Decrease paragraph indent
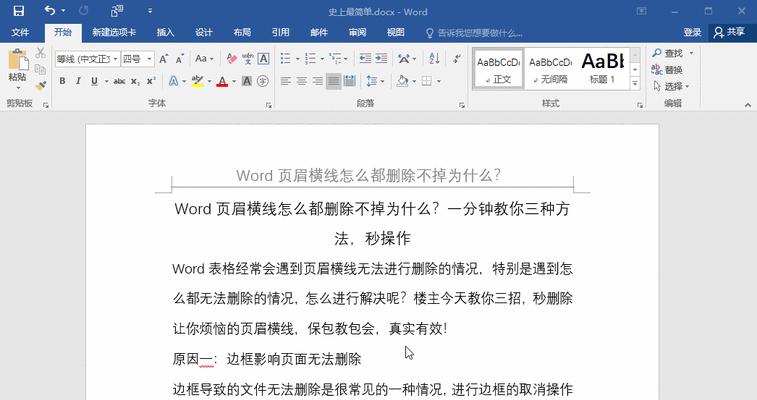Viewport: 757px width, 400px height. click(x=365, y=59)
